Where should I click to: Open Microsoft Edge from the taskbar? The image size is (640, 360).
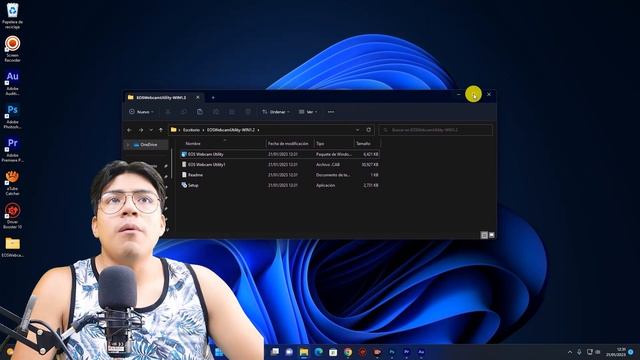pos(319,352)
